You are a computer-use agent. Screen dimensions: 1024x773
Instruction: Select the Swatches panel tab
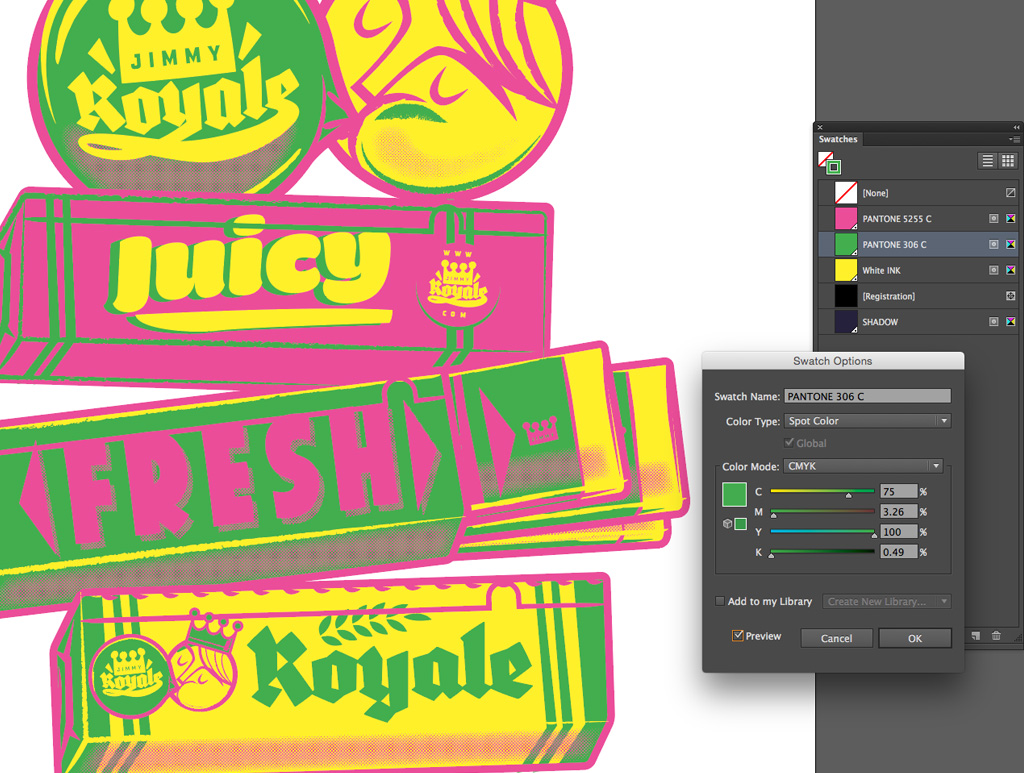[838, 140]
